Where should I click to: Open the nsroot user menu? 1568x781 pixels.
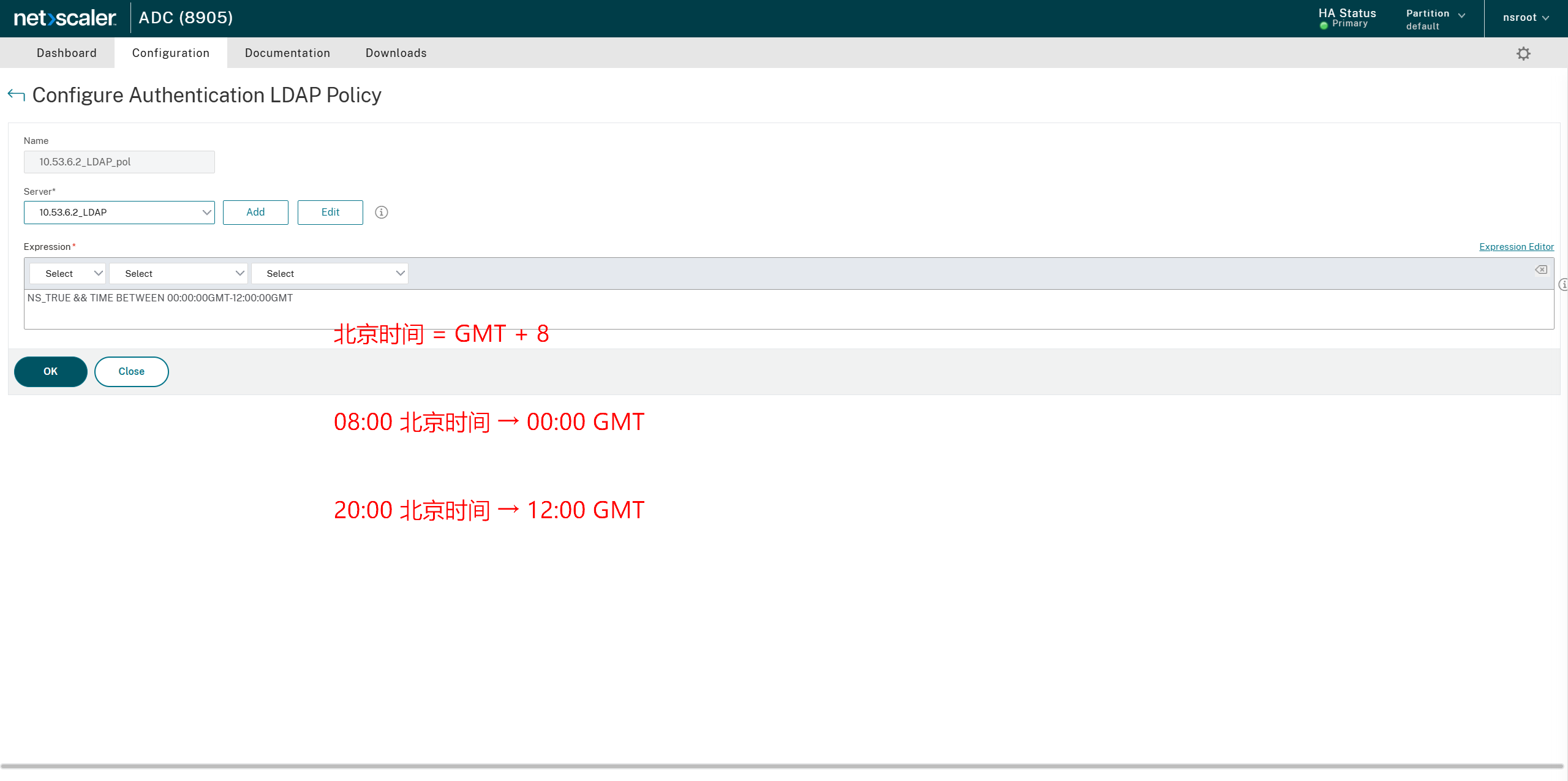point(1525,18)
